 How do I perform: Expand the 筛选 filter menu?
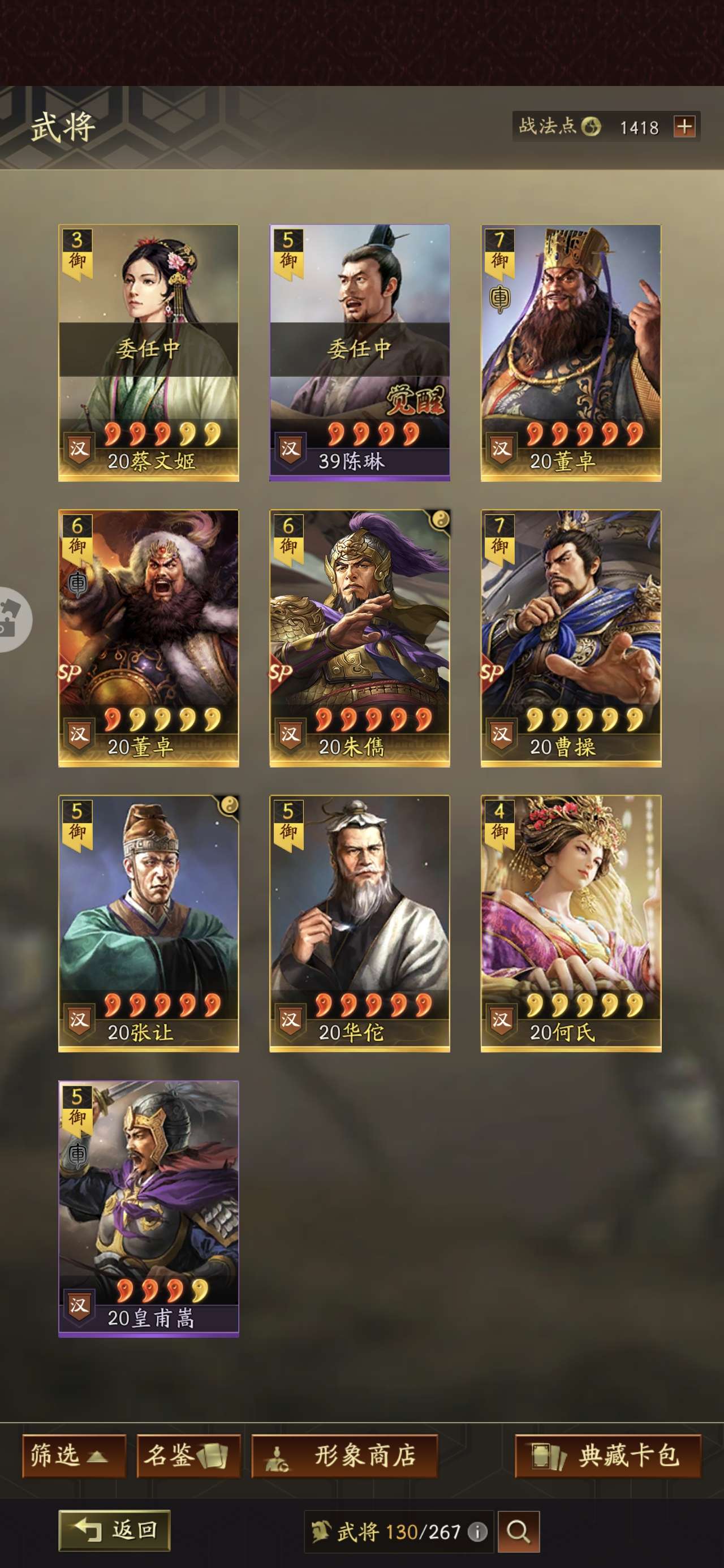point(74,1455)
